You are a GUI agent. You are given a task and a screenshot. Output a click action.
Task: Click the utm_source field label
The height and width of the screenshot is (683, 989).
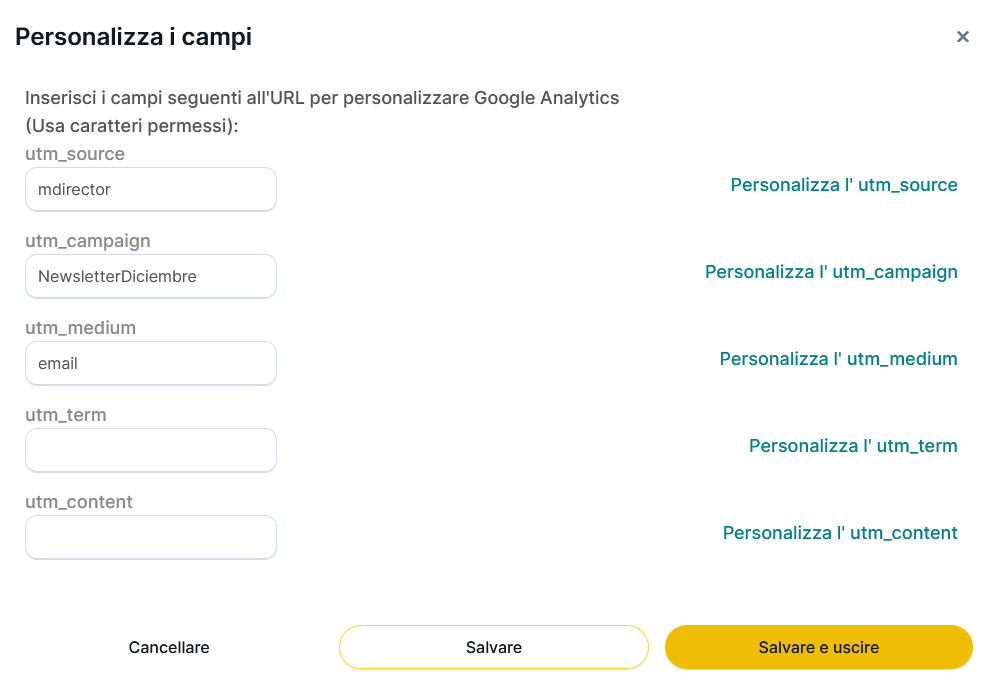[x=75, y=154]
